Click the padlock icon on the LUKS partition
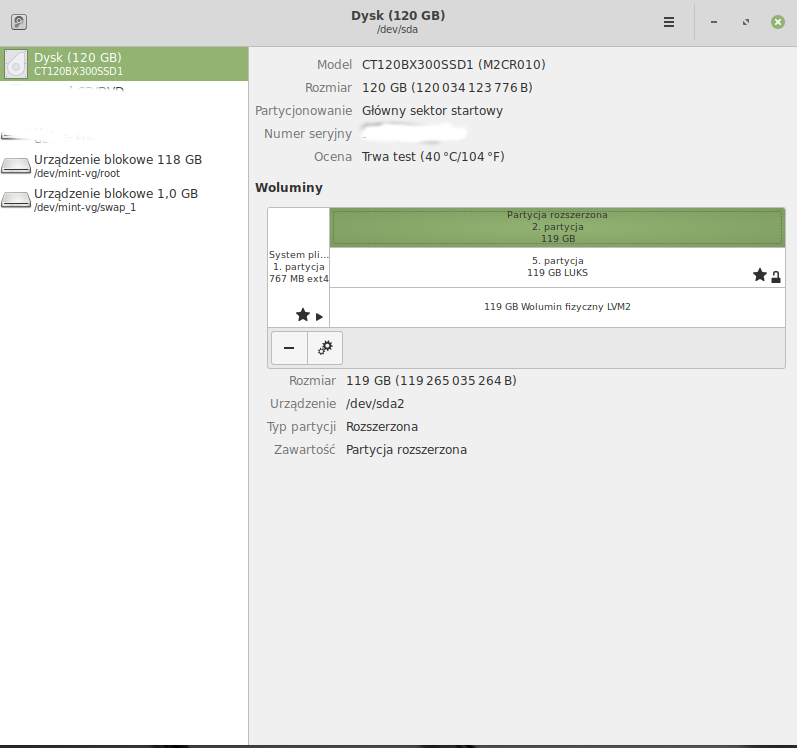This screenshot has width=797, height=748. point(776,276)
